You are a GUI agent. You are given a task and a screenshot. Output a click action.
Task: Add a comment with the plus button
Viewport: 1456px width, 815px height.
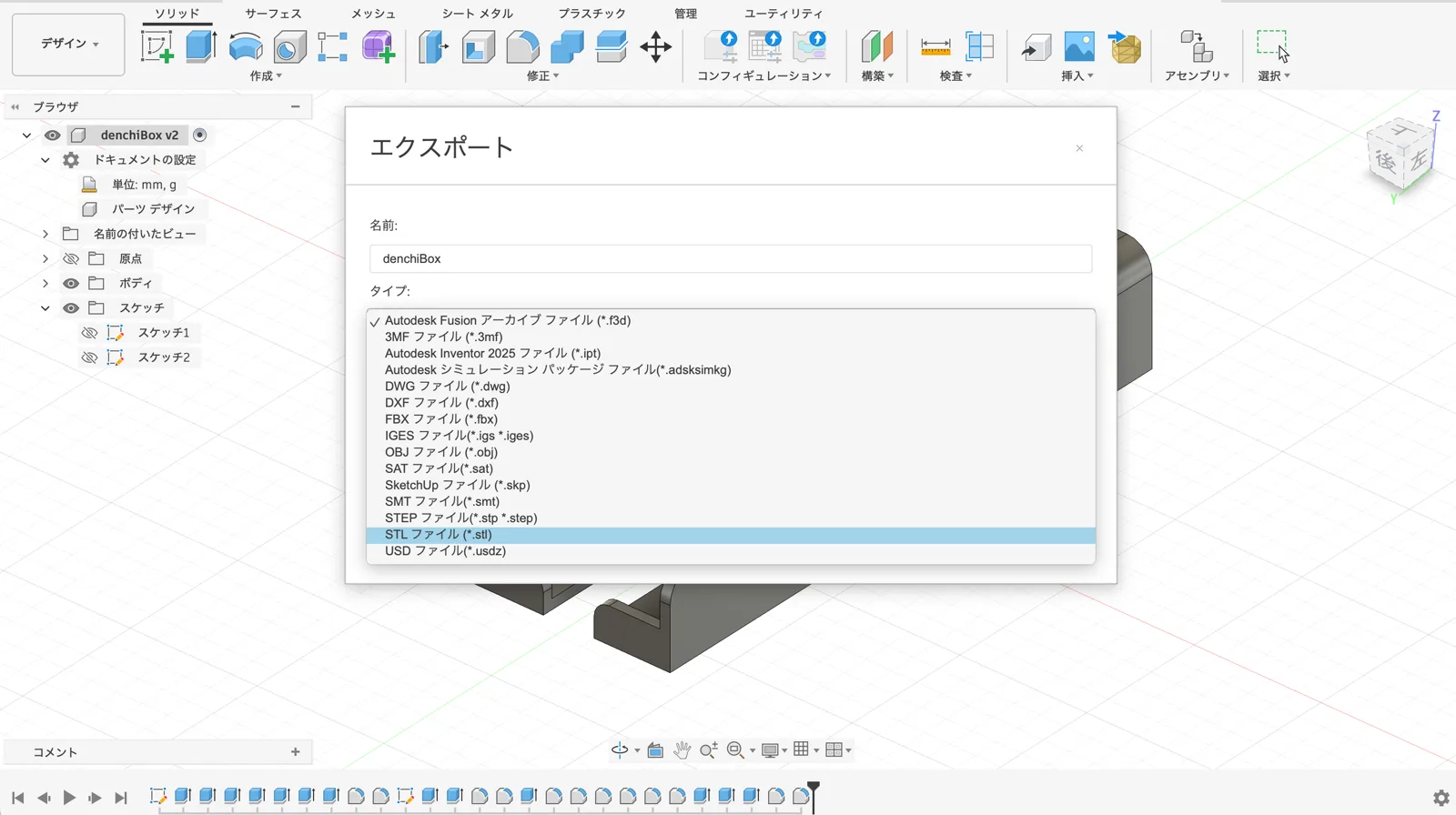(x=296, y=752)
